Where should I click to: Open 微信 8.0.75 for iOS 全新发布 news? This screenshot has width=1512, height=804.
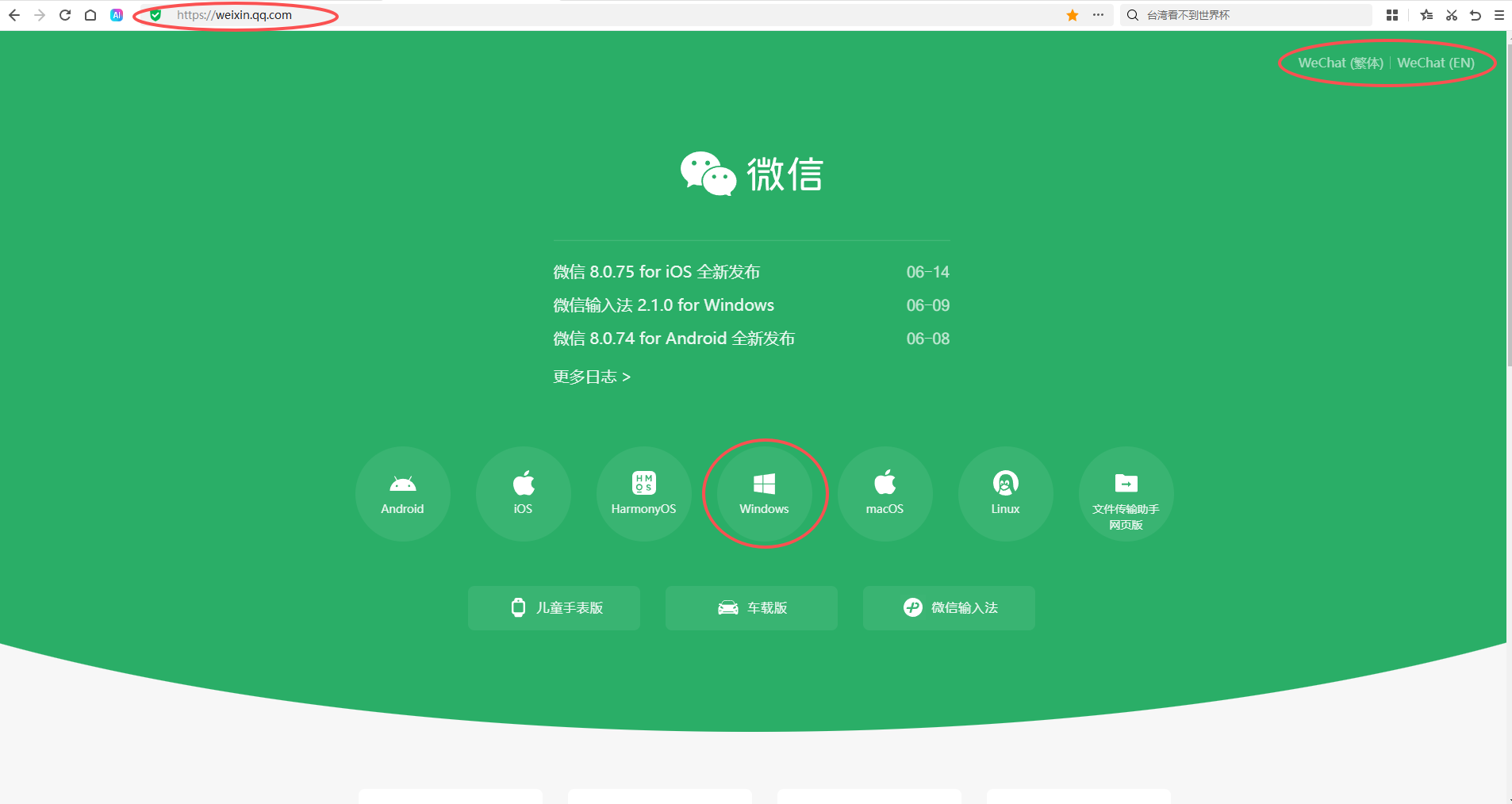tap(657, 272)
